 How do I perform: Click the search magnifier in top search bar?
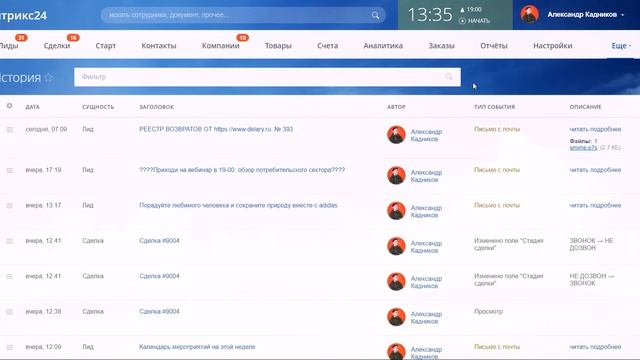click(x=375, y=16)
